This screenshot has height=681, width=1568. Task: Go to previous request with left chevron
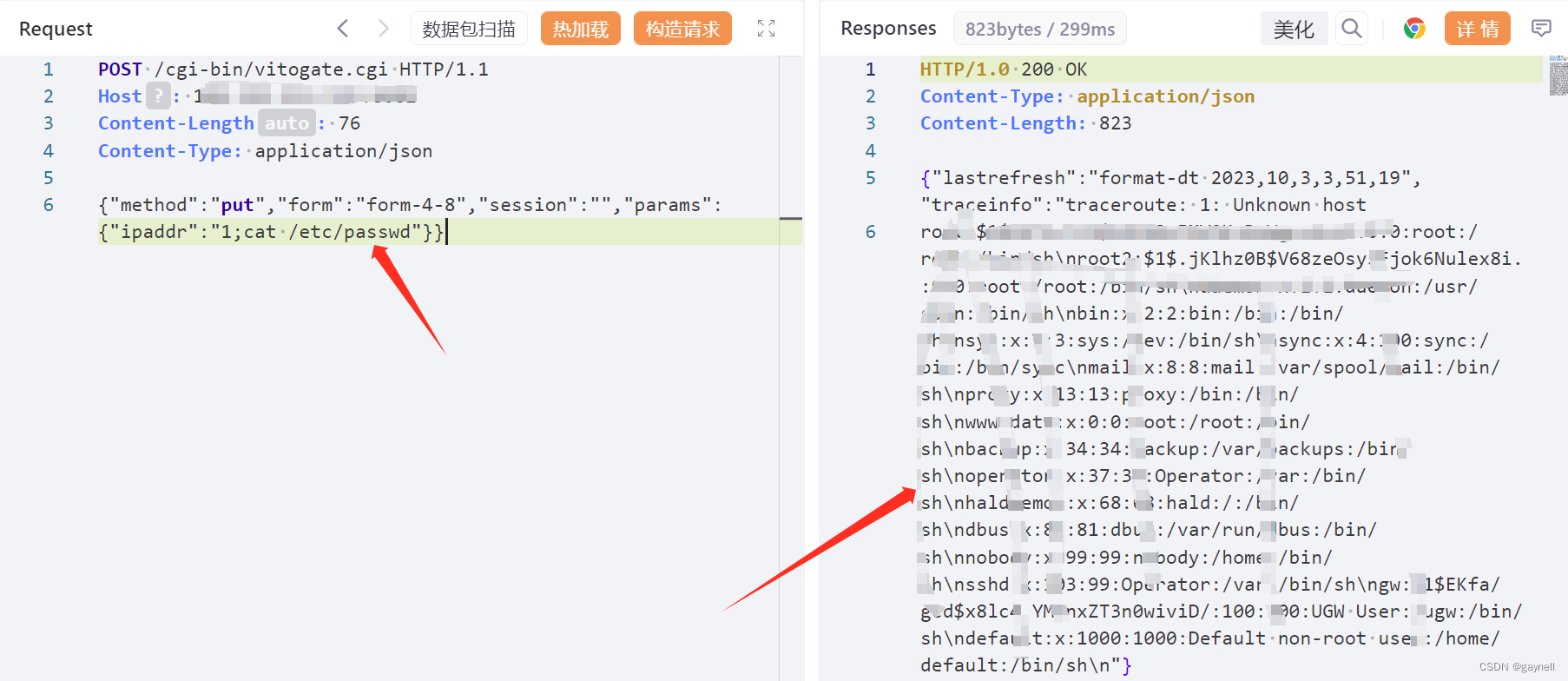coord(343,29)
